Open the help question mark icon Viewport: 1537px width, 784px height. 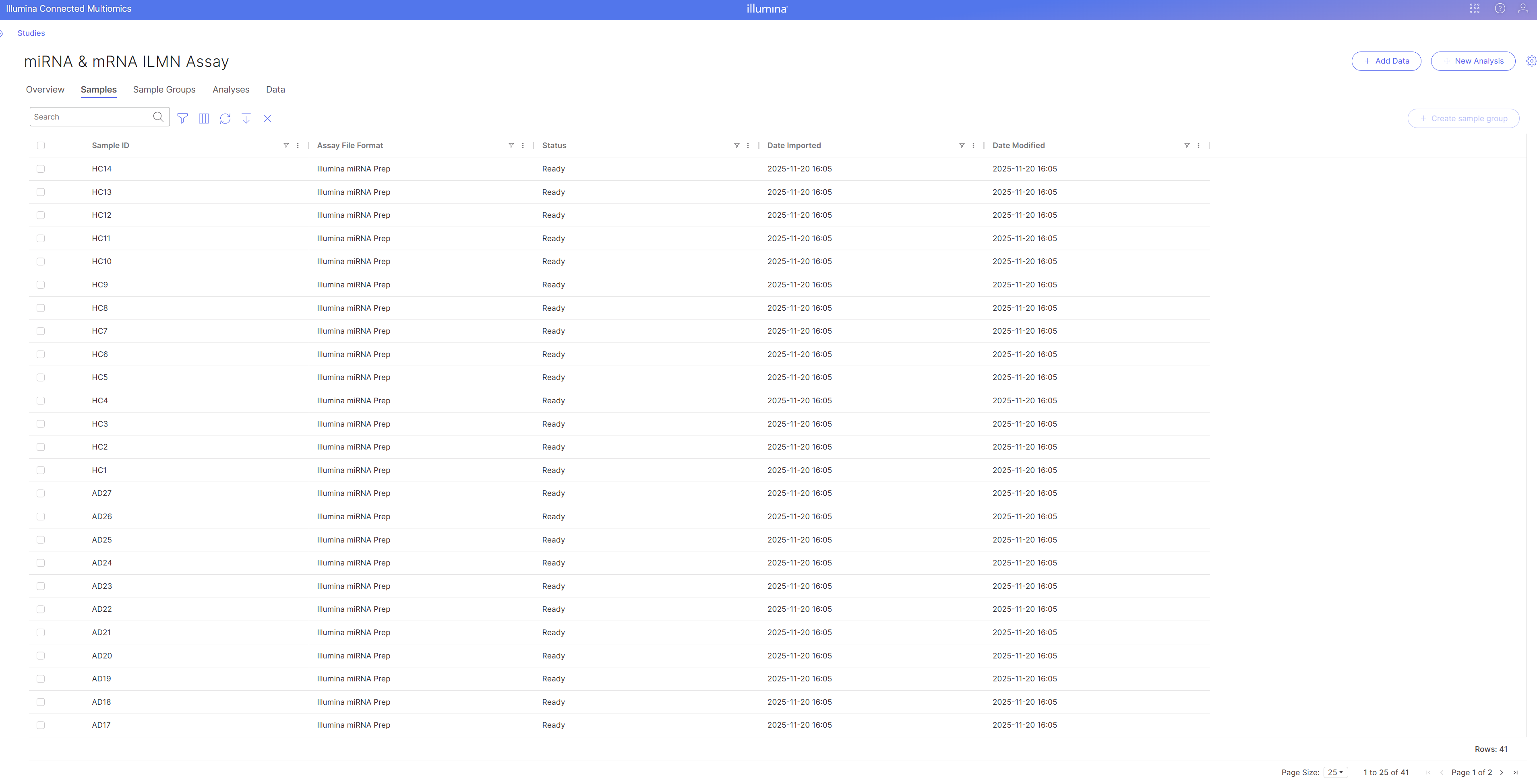1500,8
